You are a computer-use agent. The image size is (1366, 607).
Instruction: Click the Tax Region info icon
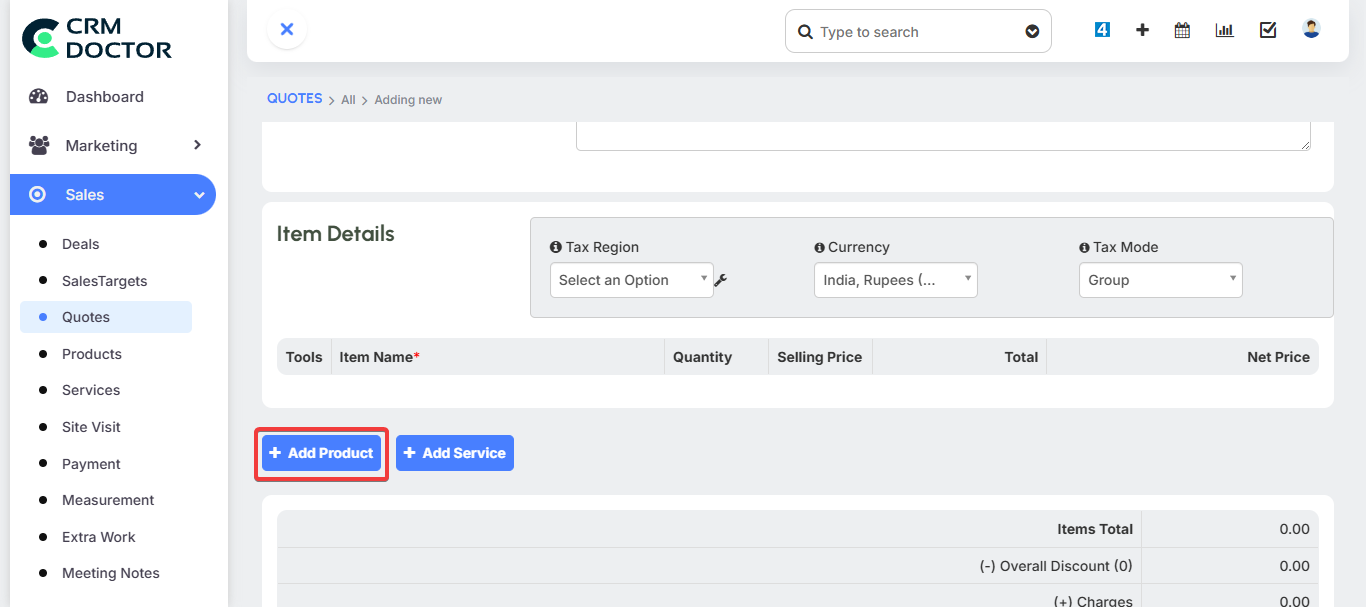(556, 246)
